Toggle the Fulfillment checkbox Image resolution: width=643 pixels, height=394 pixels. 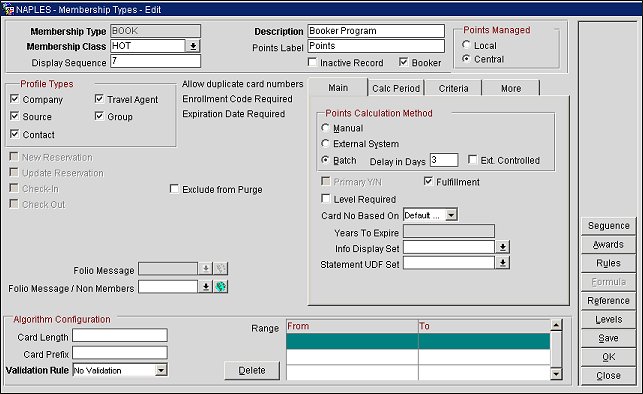point(428,181)
